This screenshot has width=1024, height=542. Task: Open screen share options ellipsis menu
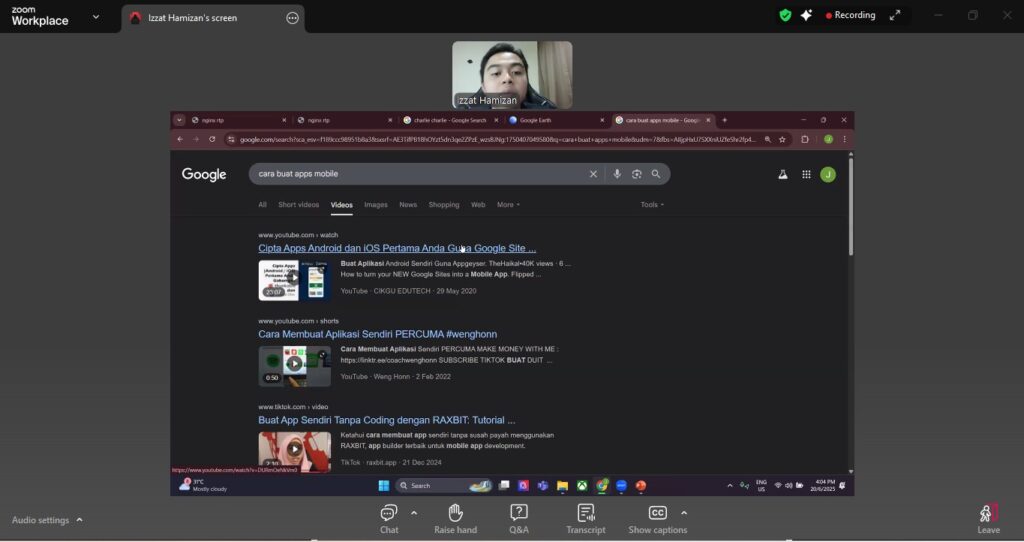pyautogui.click(x=293, y=18)
